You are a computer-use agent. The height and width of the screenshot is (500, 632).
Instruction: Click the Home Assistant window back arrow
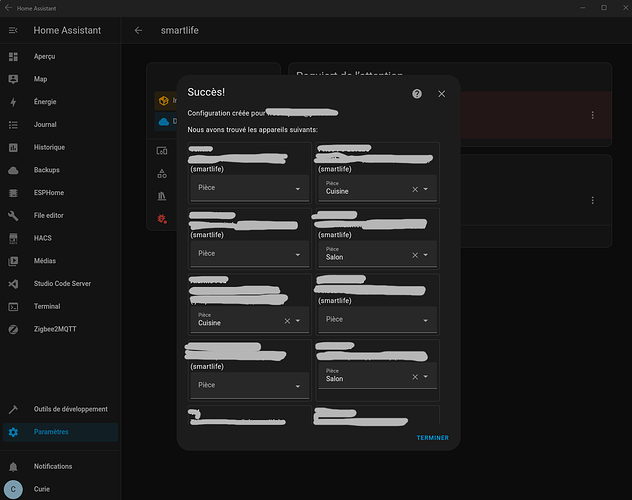tap(8, 8)
